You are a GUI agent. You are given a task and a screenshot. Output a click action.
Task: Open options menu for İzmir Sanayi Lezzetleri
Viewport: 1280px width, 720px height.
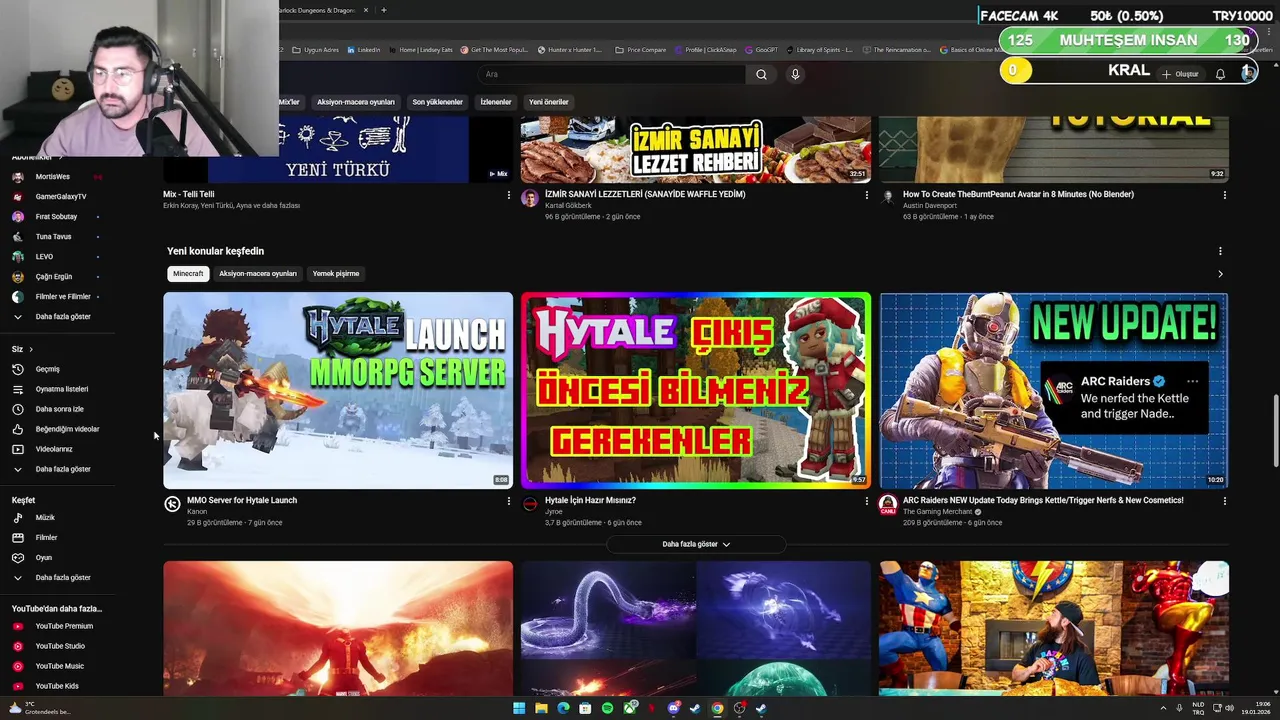(866, 195)
